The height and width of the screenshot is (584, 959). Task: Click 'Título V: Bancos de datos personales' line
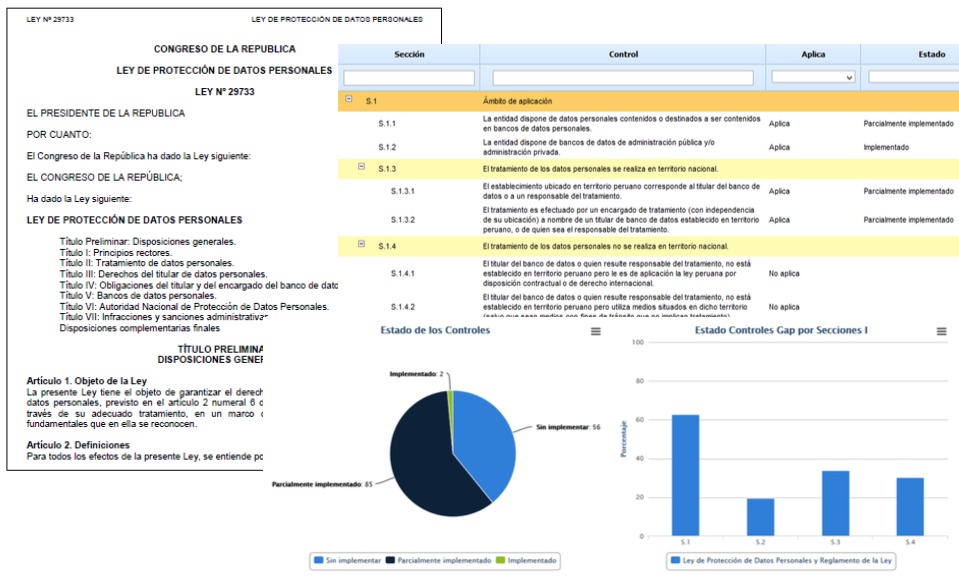click(x=138, y=295)
